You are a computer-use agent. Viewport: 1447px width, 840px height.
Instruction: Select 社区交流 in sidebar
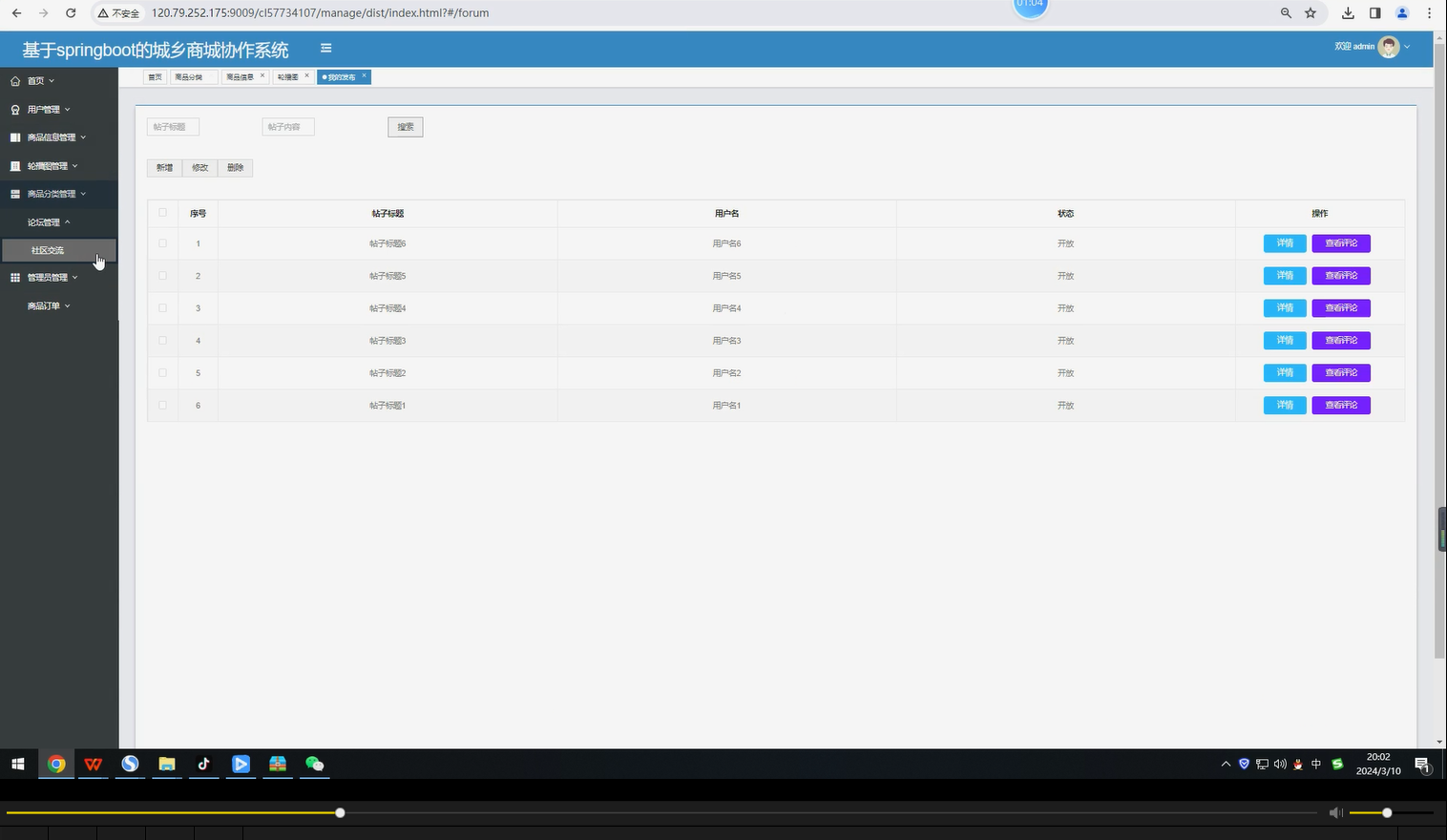[59, 250]
